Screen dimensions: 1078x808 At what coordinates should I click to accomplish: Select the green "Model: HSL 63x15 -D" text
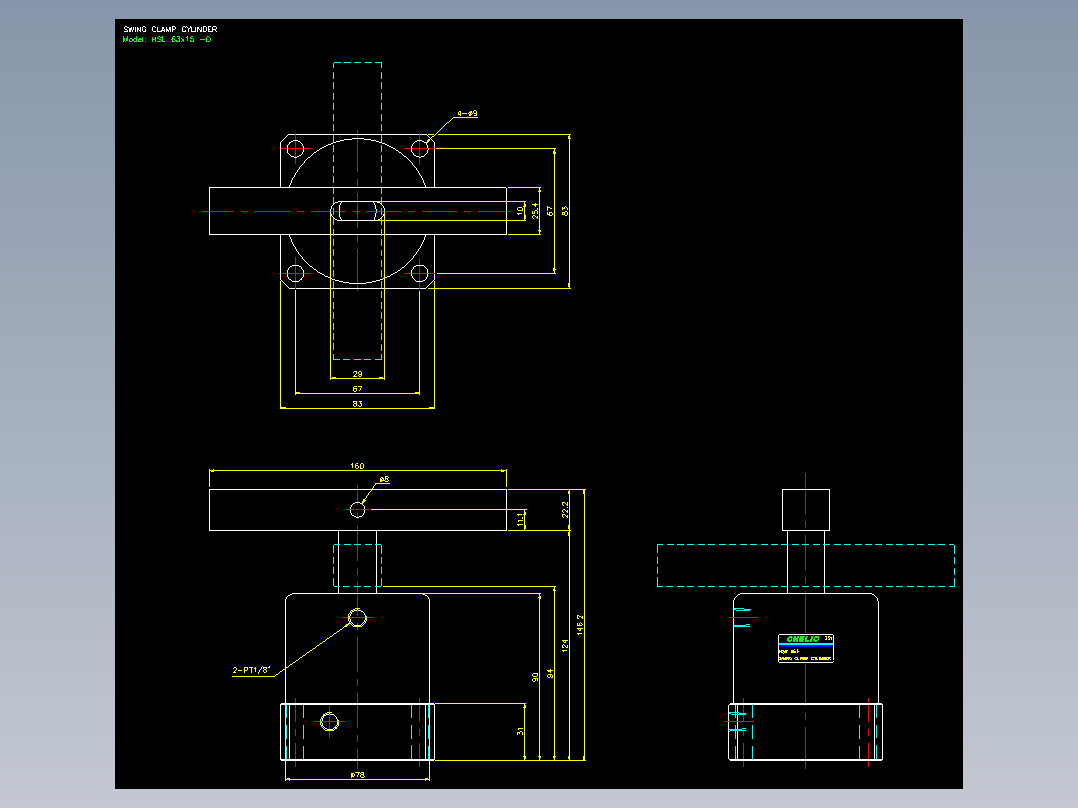pyautogui.click(x=167, y=39)
